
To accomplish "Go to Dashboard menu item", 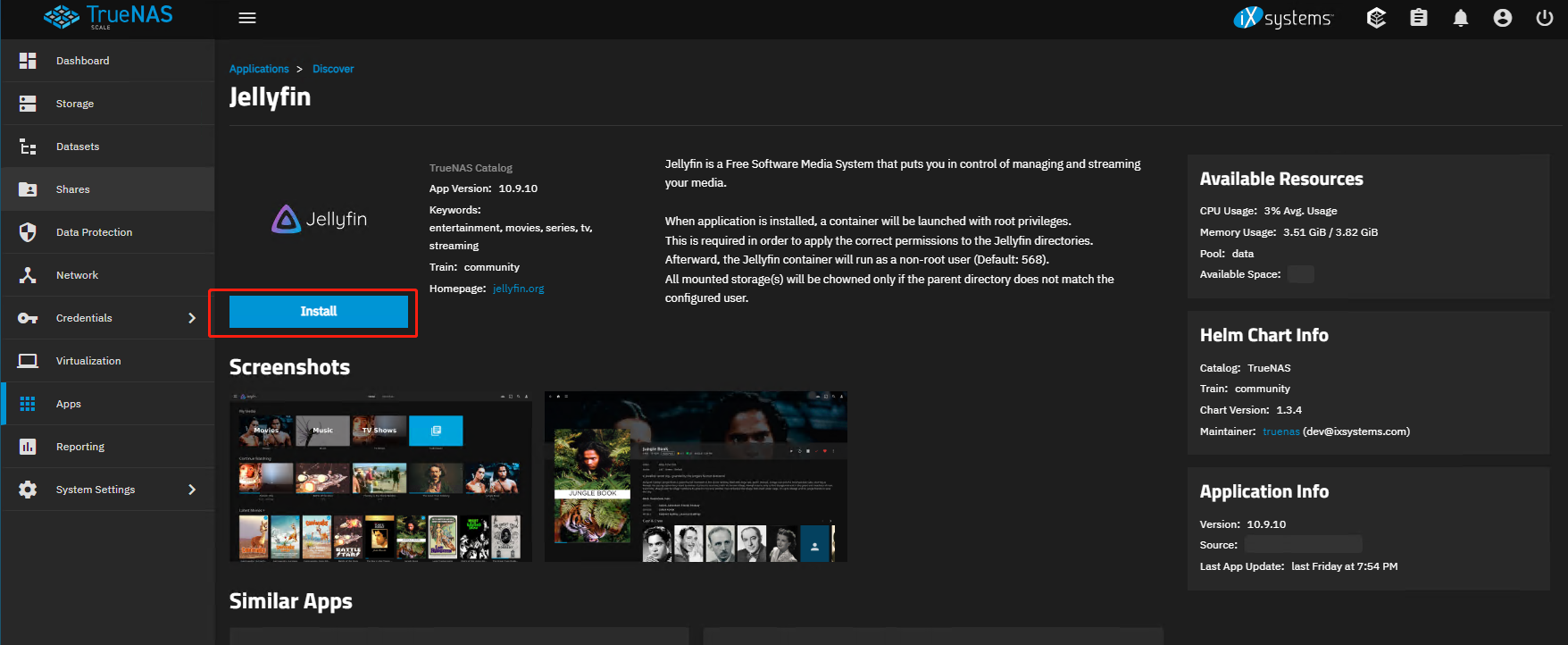I will point(108,61).
